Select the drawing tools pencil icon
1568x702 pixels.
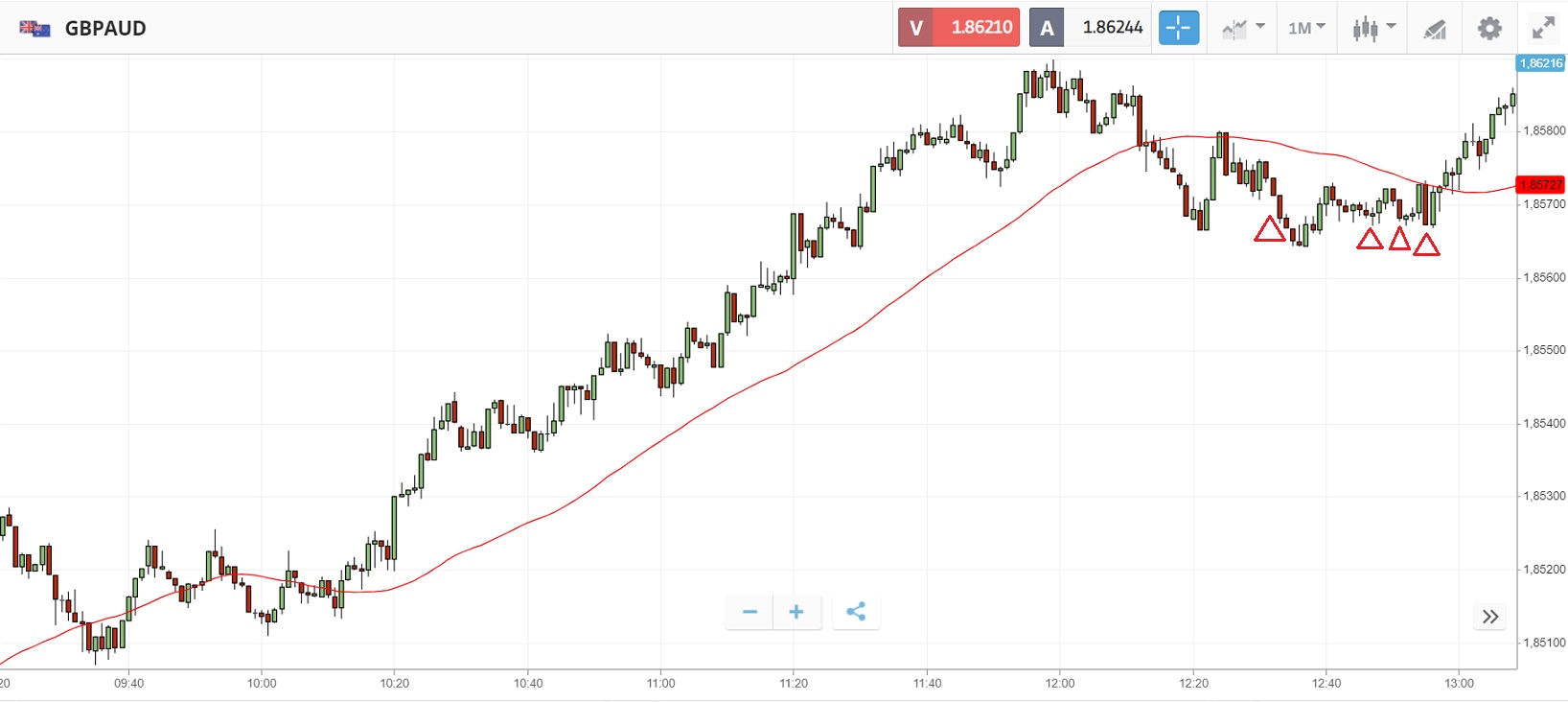(x=1435, y=29)
